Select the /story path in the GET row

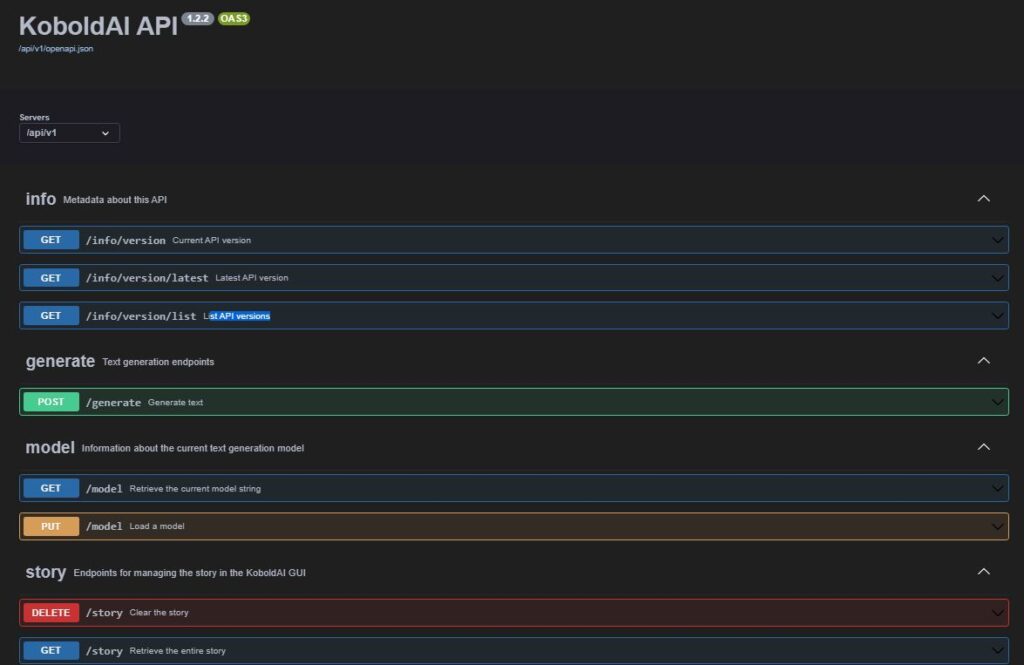pos(104,651)
